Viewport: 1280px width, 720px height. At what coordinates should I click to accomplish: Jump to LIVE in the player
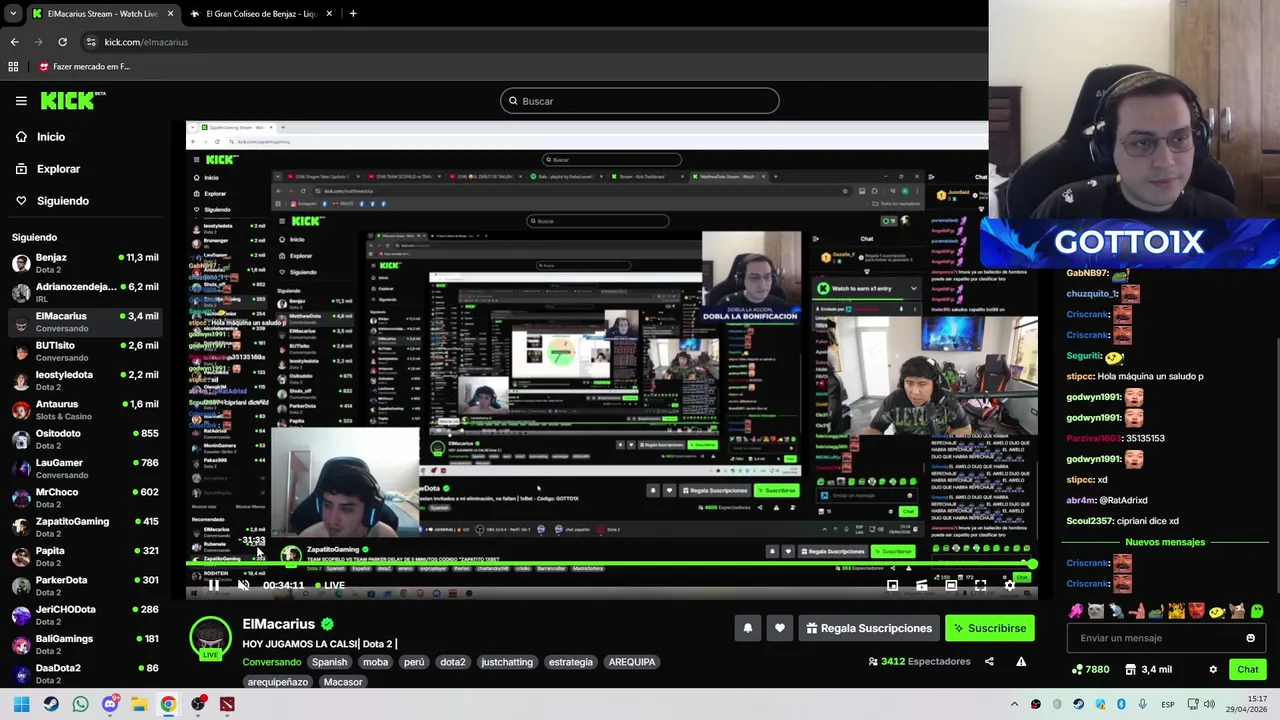(x=330, y=585)
